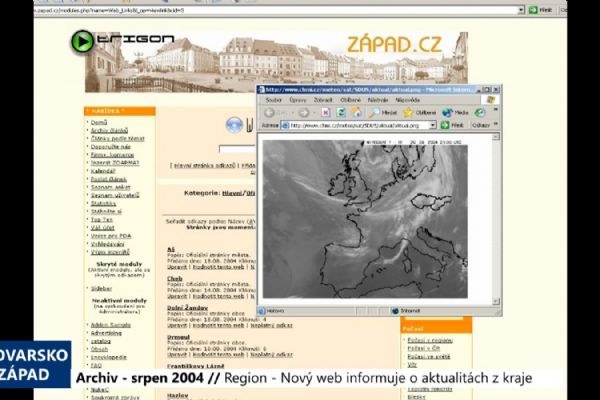Click the scroll up arrow in the popup window
This screenshot has height=400, width=600.
tap(496, 137)
